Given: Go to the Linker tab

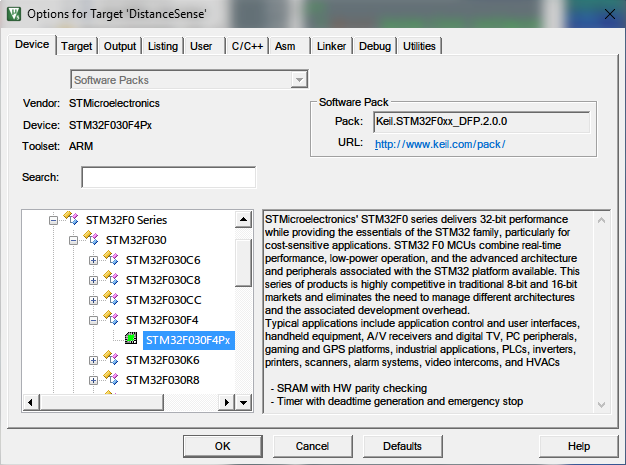Looking at the screenshot, I should [x=331, y=46].
